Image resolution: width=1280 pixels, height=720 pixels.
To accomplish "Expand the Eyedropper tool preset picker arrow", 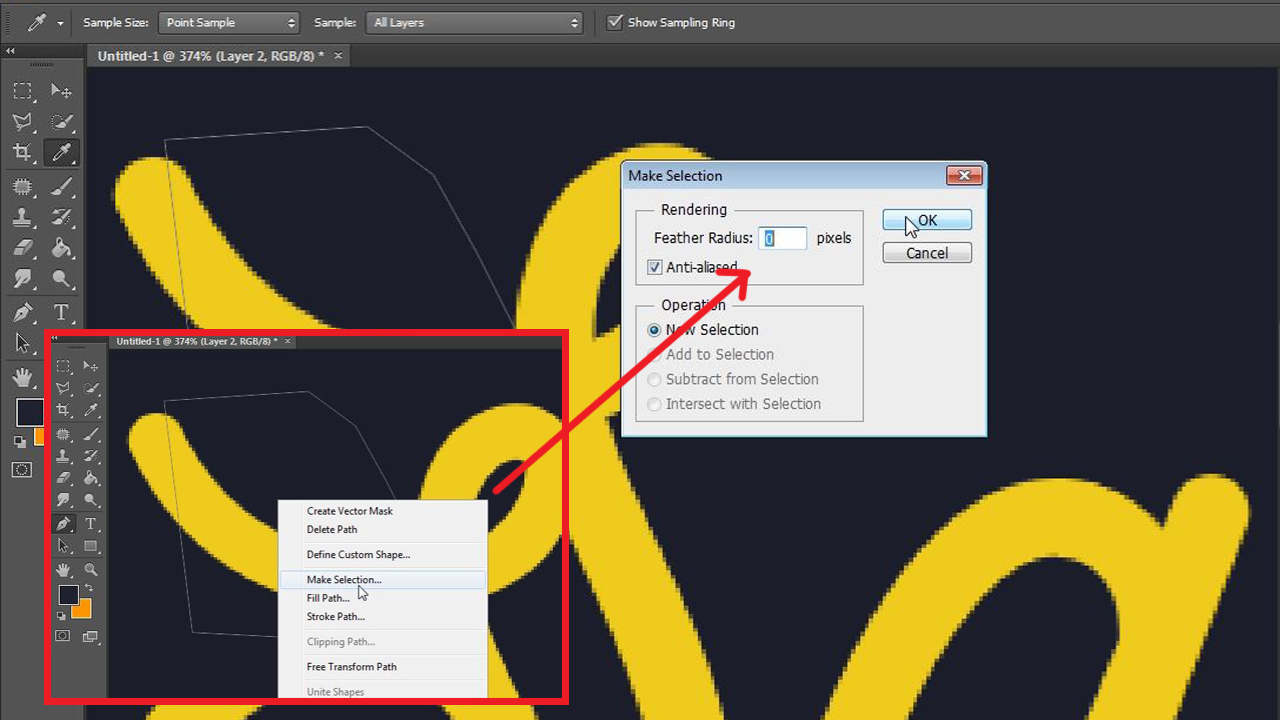I will click(x=61, y=23).
